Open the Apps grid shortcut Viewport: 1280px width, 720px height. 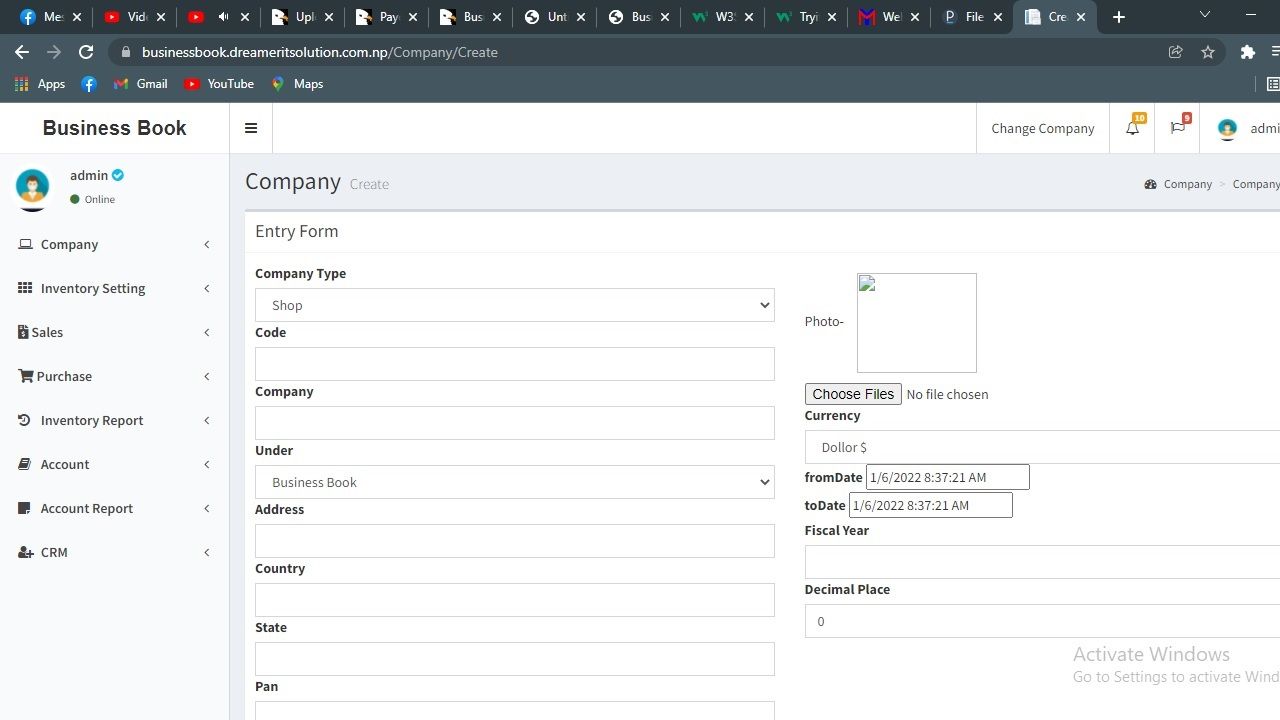click(40, 84)
